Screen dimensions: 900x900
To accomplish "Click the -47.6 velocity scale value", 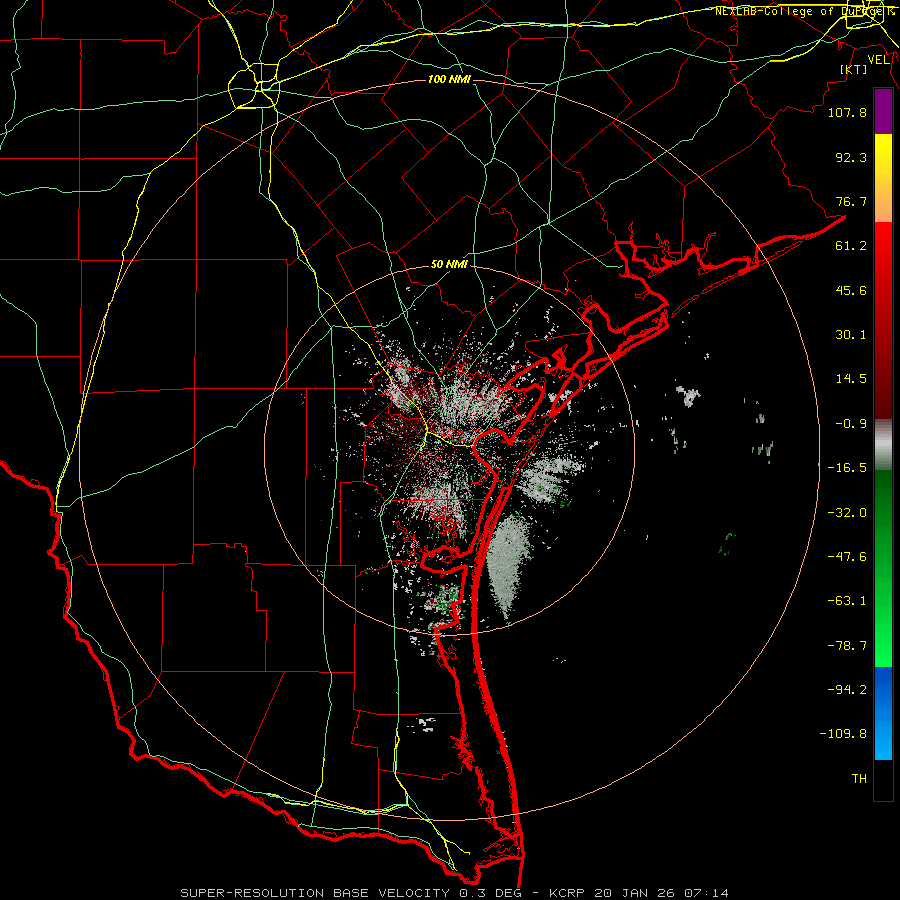I will tap(847, 557).
